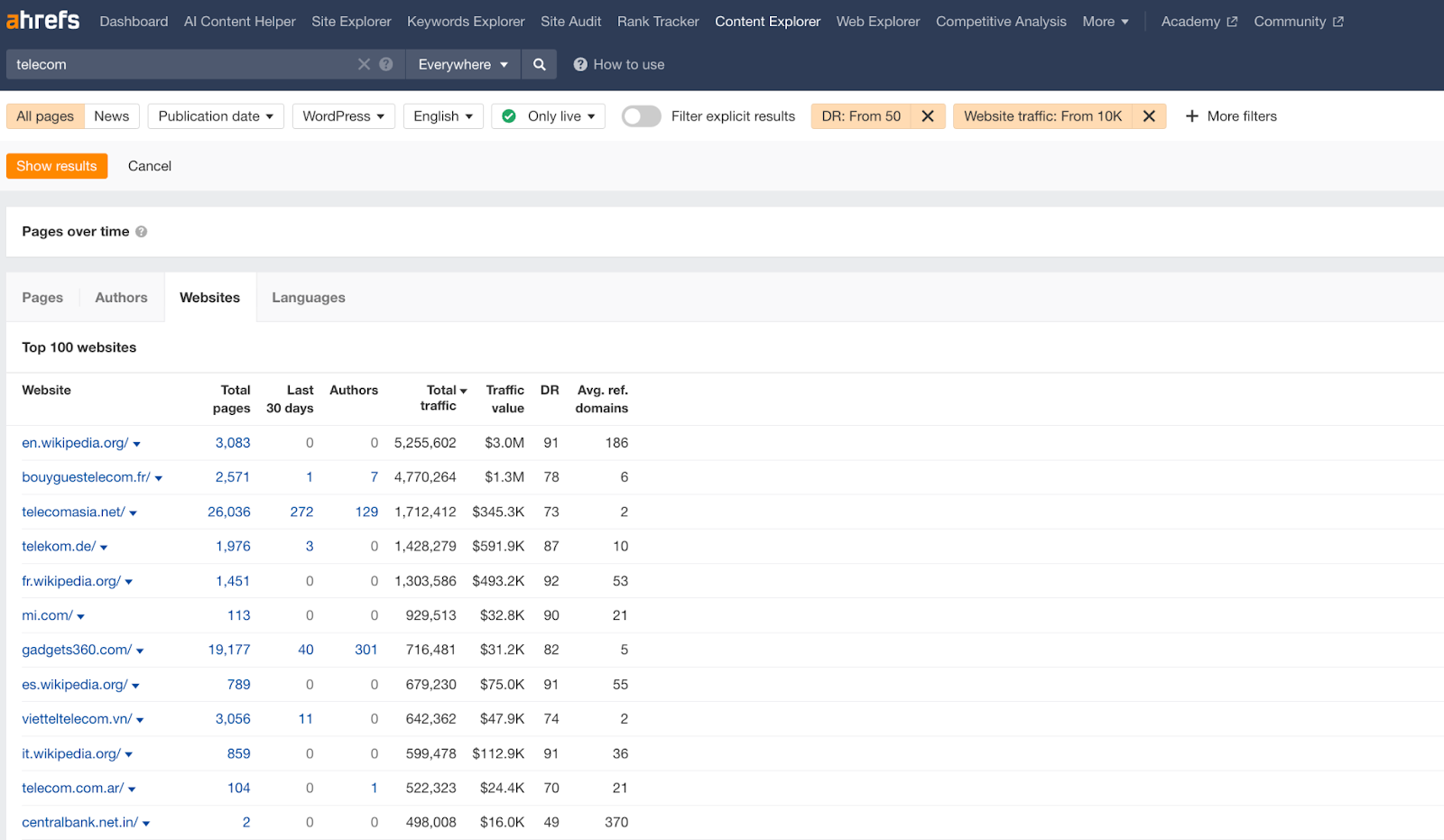
Task: Go to Site Explorer
Action: (351, 21)
